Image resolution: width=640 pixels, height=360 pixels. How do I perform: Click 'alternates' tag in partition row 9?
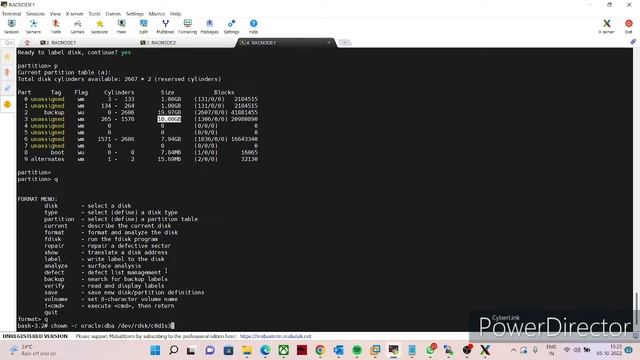click(x=47, y=159)
